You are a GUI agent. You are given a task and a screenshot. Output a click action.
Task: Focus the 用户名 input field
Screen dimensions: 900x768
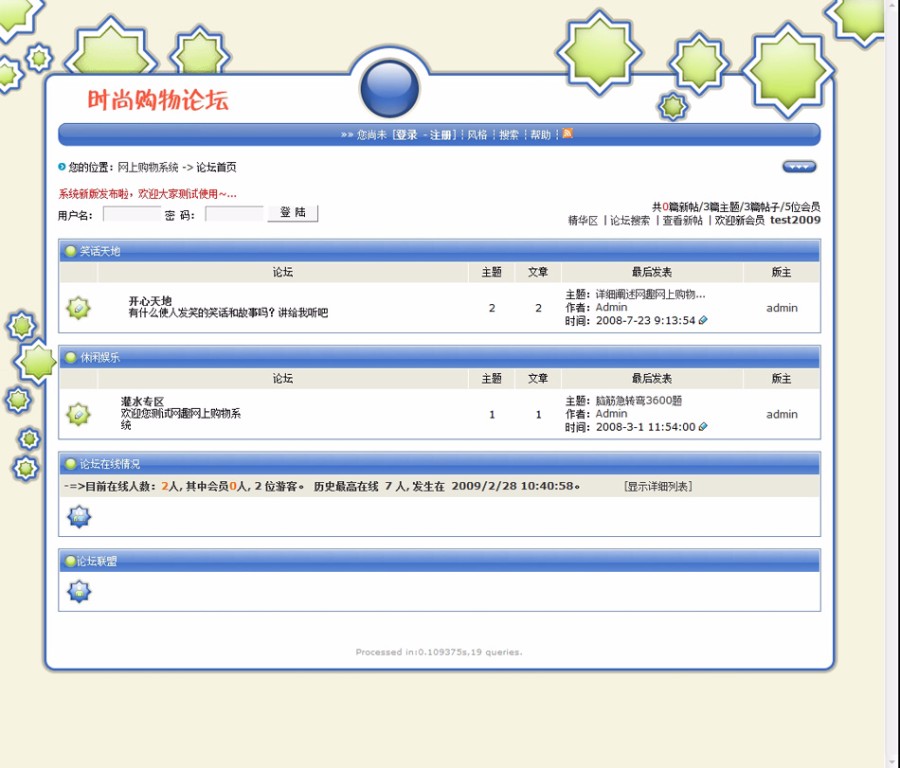tap(131, 214)
